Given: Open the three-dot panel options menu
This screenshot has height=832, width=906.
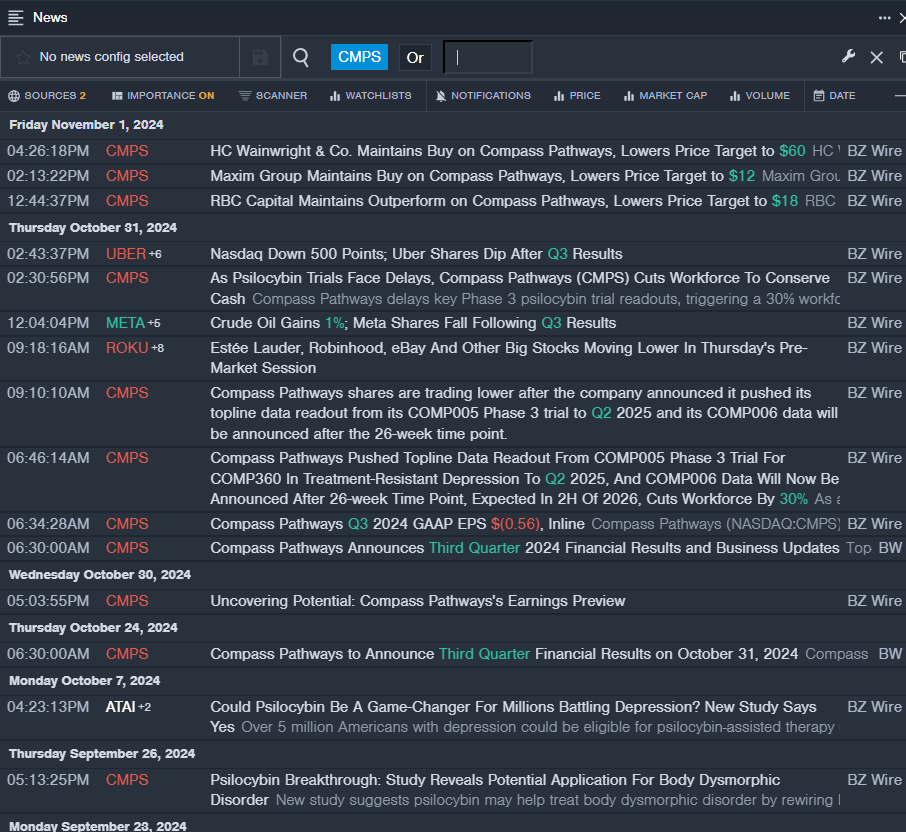Looking at the screenshot, I should (x=884, y=17).
